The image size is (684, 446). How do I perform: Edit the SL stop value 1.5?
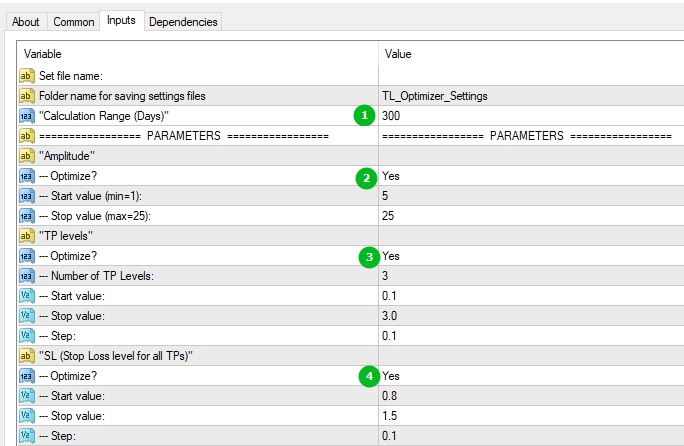pos(531,416)
